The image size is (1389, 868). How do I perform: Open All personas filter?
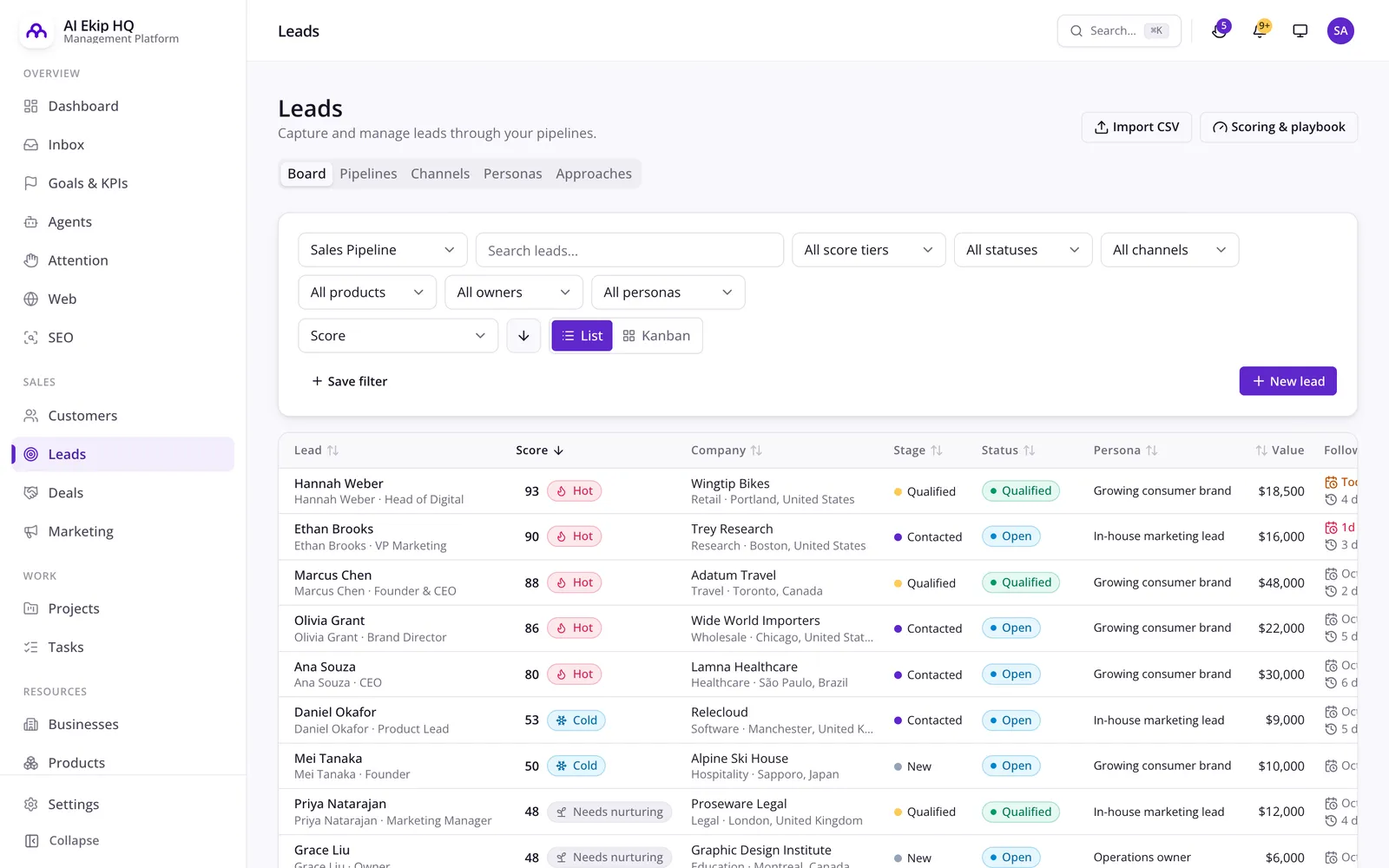point(668,293)
